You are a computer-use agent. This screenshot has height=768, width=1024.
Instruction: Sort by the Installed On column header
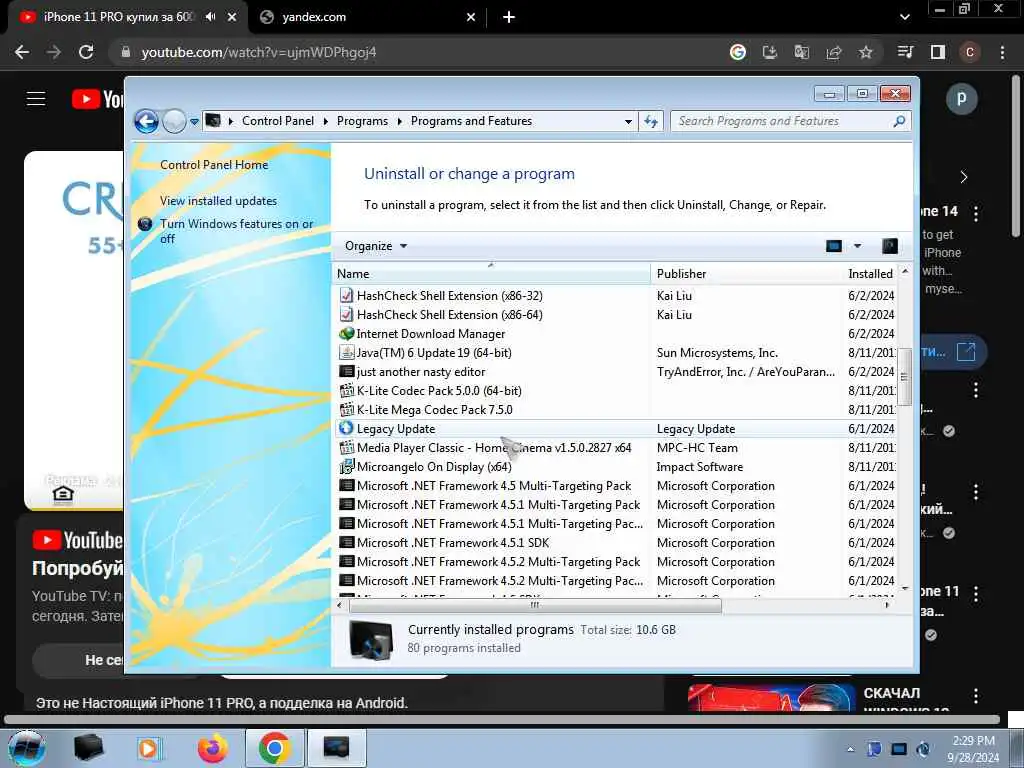click(x=870, y=274)
